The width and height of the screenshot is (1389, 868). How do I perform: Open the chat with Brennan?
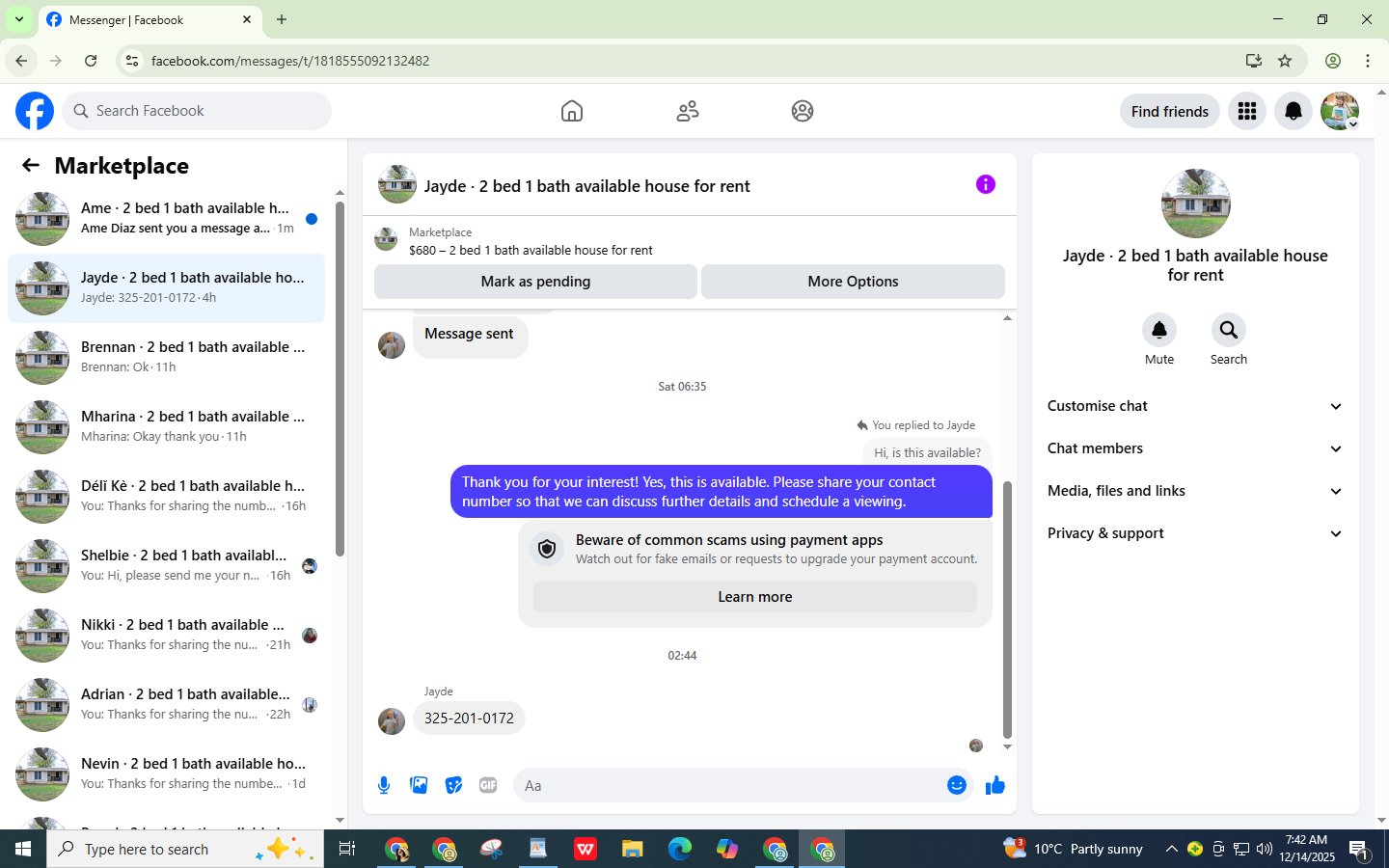coord(166,358)
